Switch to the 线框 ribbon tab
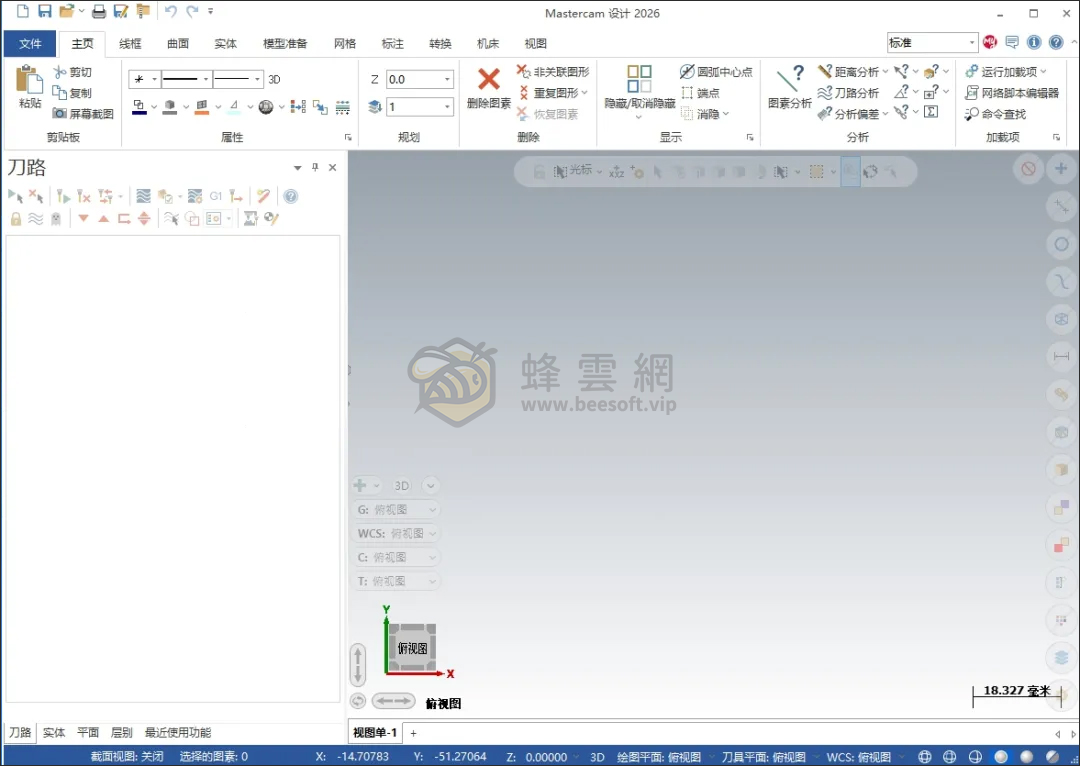Viewport: 1080px width, 766px height. tap(130, 43)
